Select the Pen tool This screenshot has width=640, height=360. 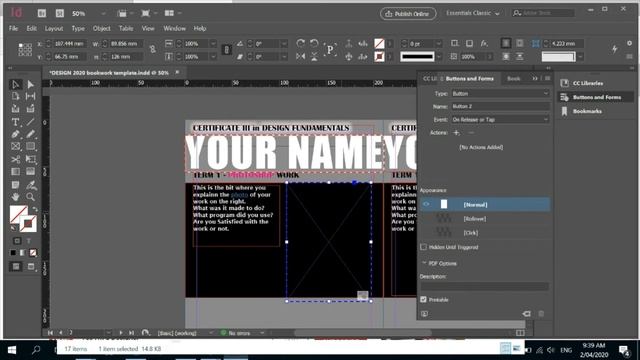[16, 134]
